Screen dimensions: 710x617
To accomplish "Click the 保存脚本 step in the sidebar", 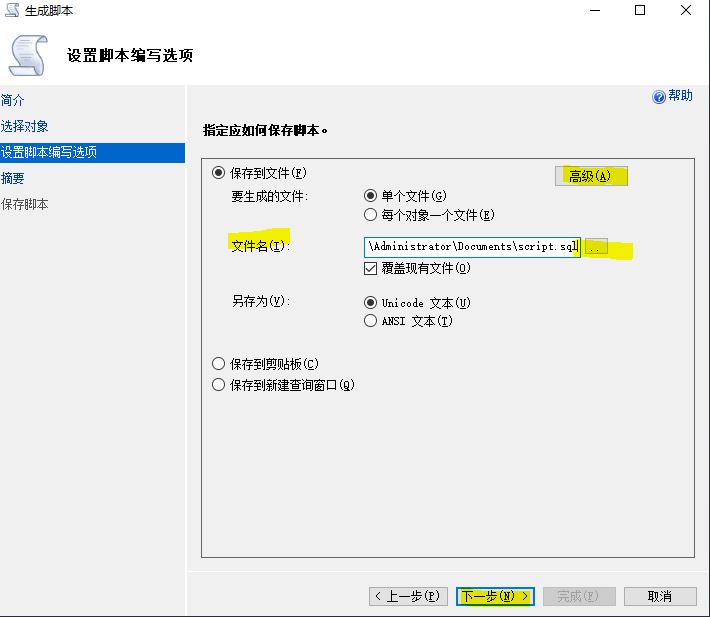I will (24, 204).
